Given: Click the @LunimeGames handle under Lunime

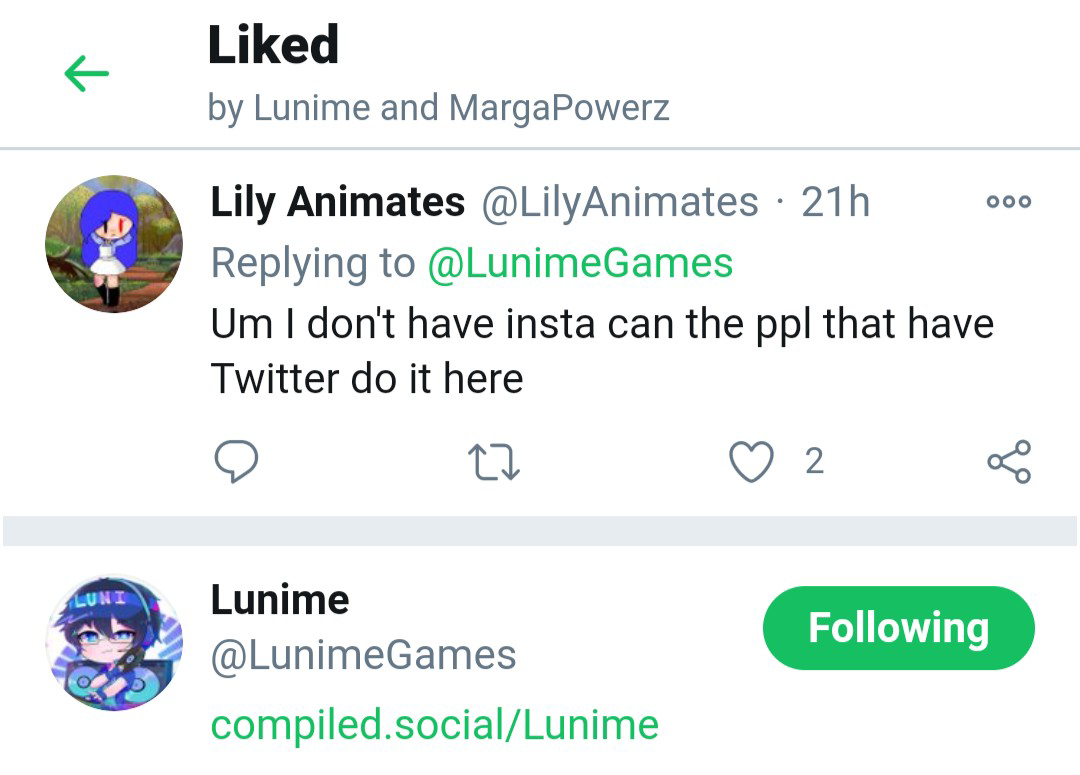Looking at the screenshot, I should point(363,656).
